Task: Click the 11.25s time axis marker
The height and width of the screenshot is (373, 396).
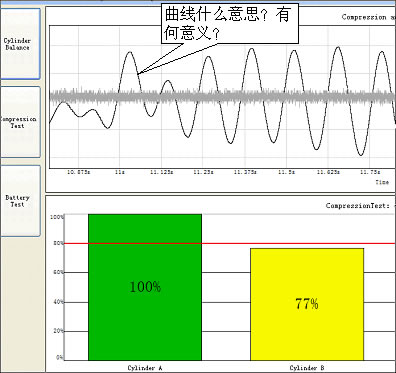Action: click(203, 172)
